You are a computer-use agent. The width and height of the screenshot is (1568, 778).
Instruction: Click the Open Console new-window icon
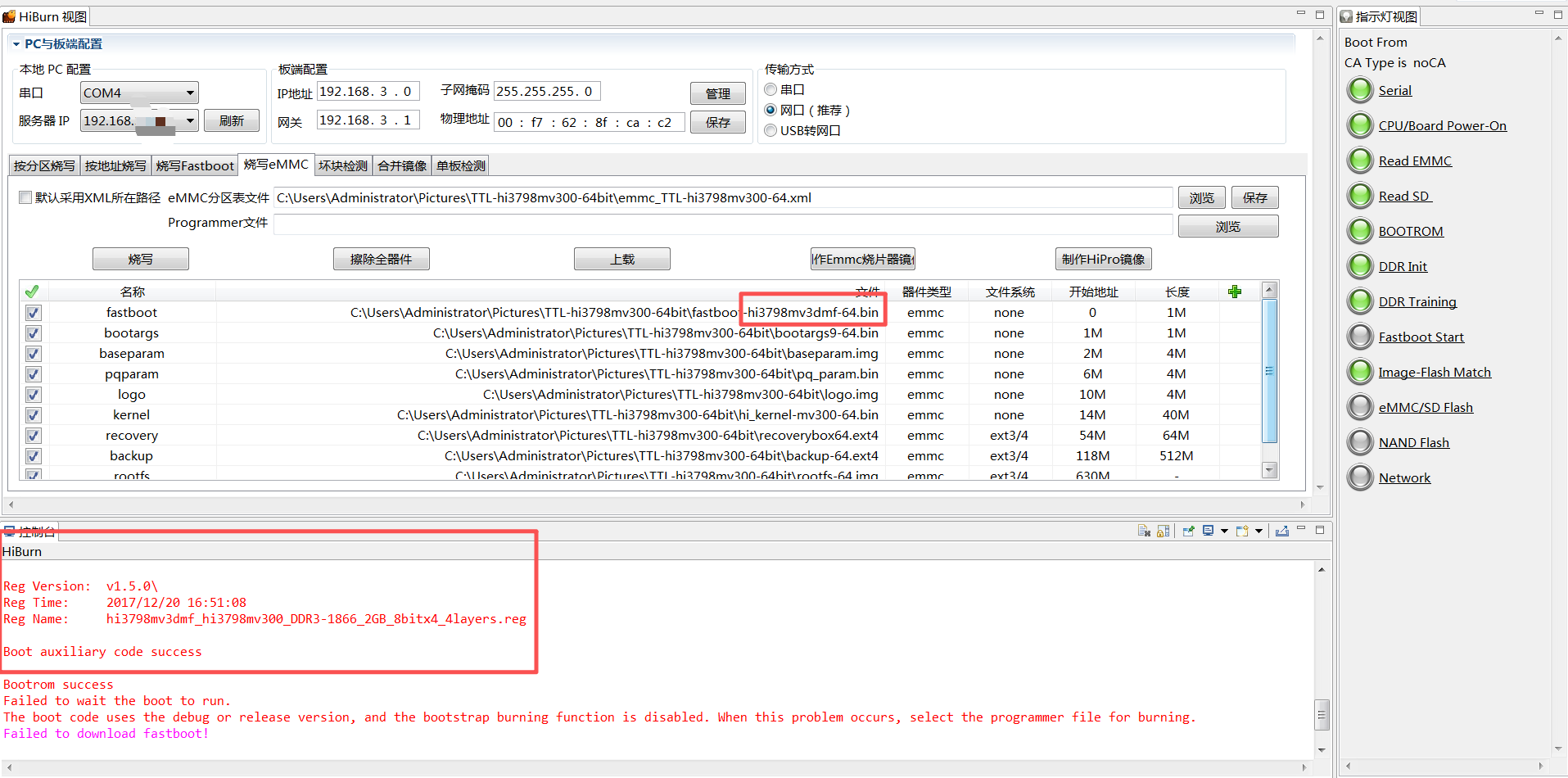point(1242,531)
